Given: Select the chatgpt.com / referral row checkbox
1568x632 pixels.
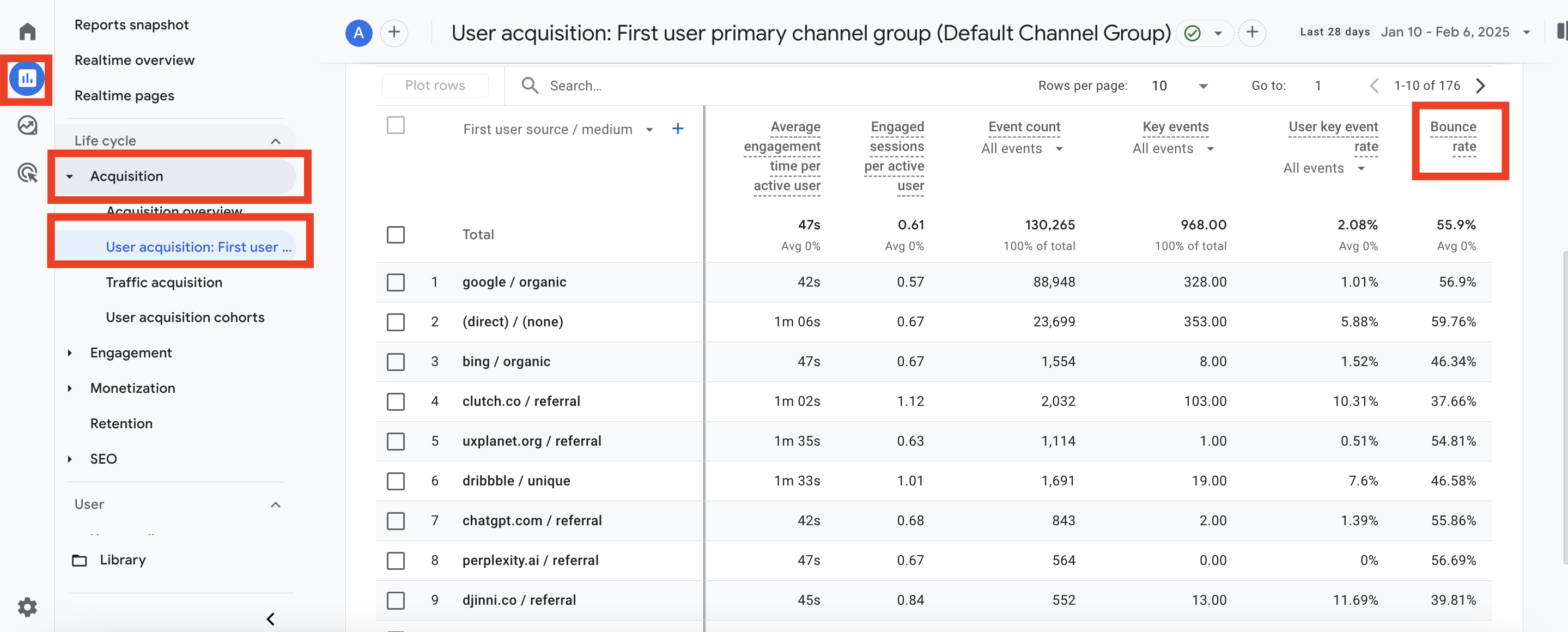Looking at the screenshot, I should (x=396, y=520).
